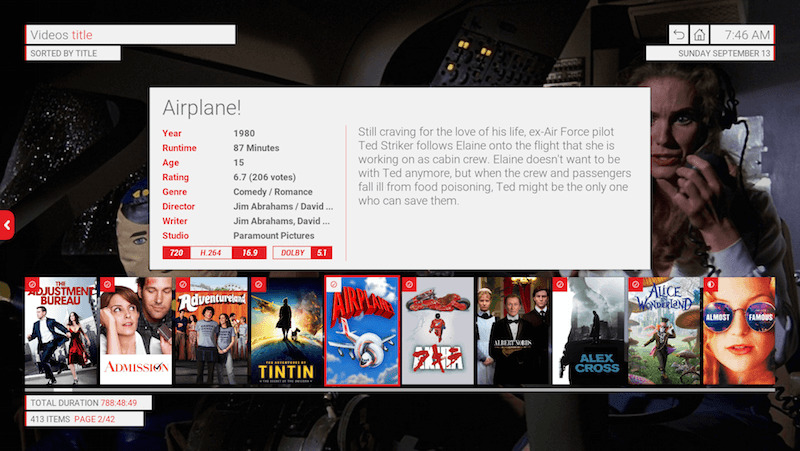The image size is (800, 451).
Task: Click the plot summary text about Ted Striker
Action: coord(494,166)
